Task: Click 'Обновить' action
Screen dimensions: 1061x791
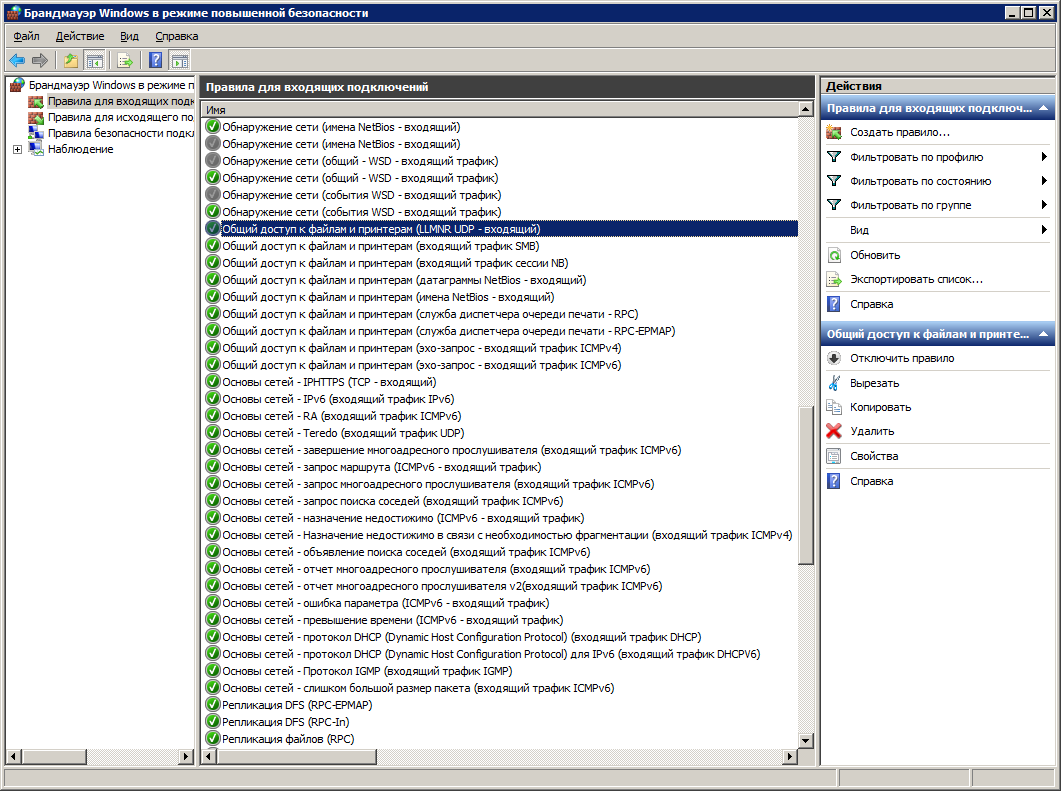Action: (875, 255)
